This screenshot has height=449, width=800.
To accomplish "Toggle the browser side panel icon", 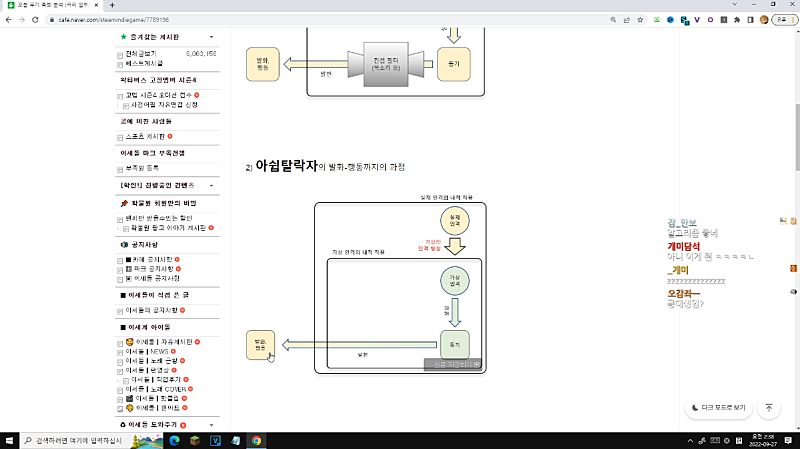I will coord(750,20).
